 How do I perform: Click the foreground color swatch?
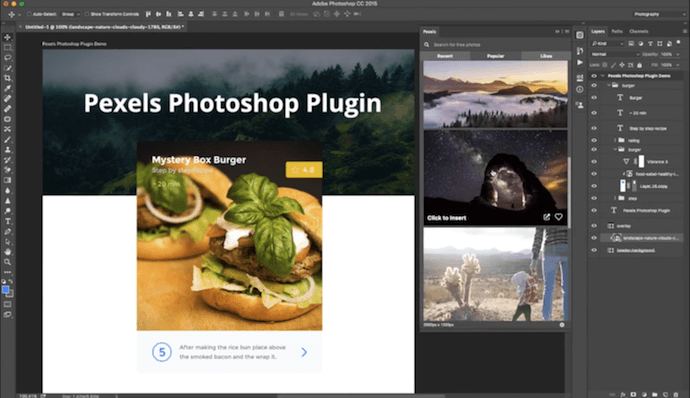pyautogui.click(x=5, y=290)
